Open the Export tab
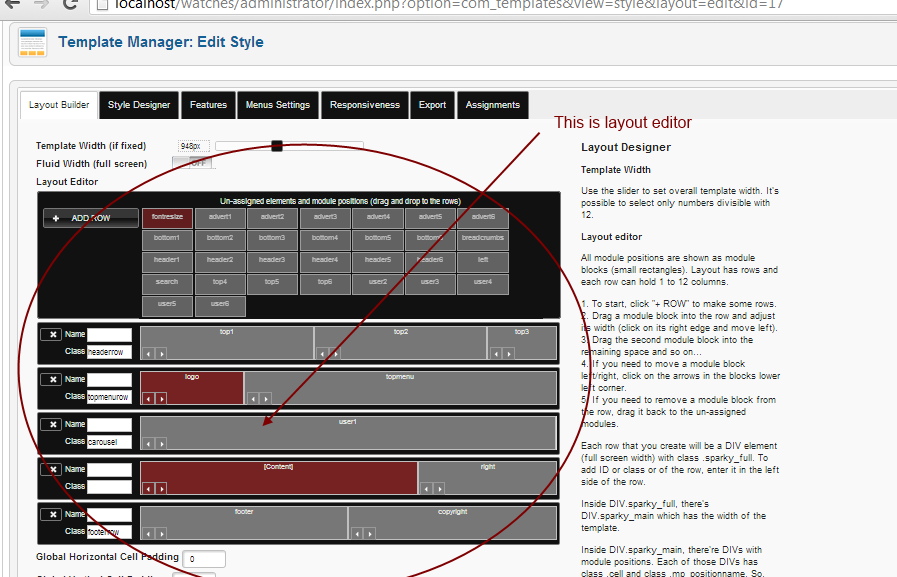This screenshot has width=897, height=577. 432,105
